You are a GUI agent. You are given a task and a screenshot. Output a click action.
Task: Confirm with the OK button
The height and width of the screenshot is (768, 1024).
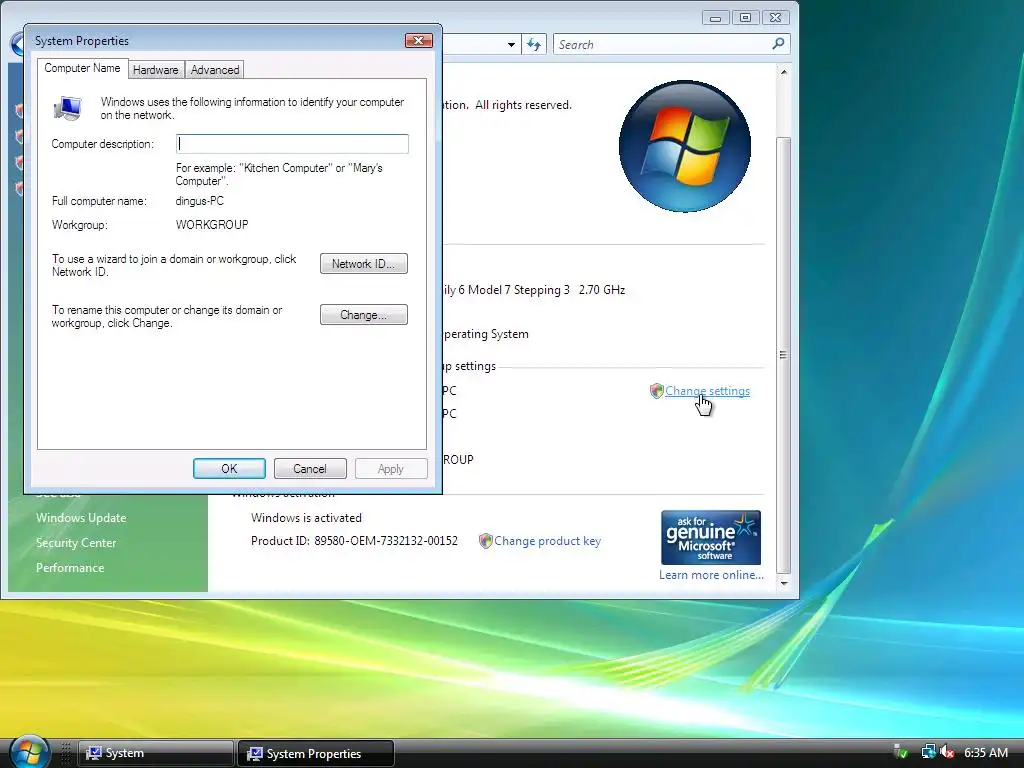tap(229, 469)
